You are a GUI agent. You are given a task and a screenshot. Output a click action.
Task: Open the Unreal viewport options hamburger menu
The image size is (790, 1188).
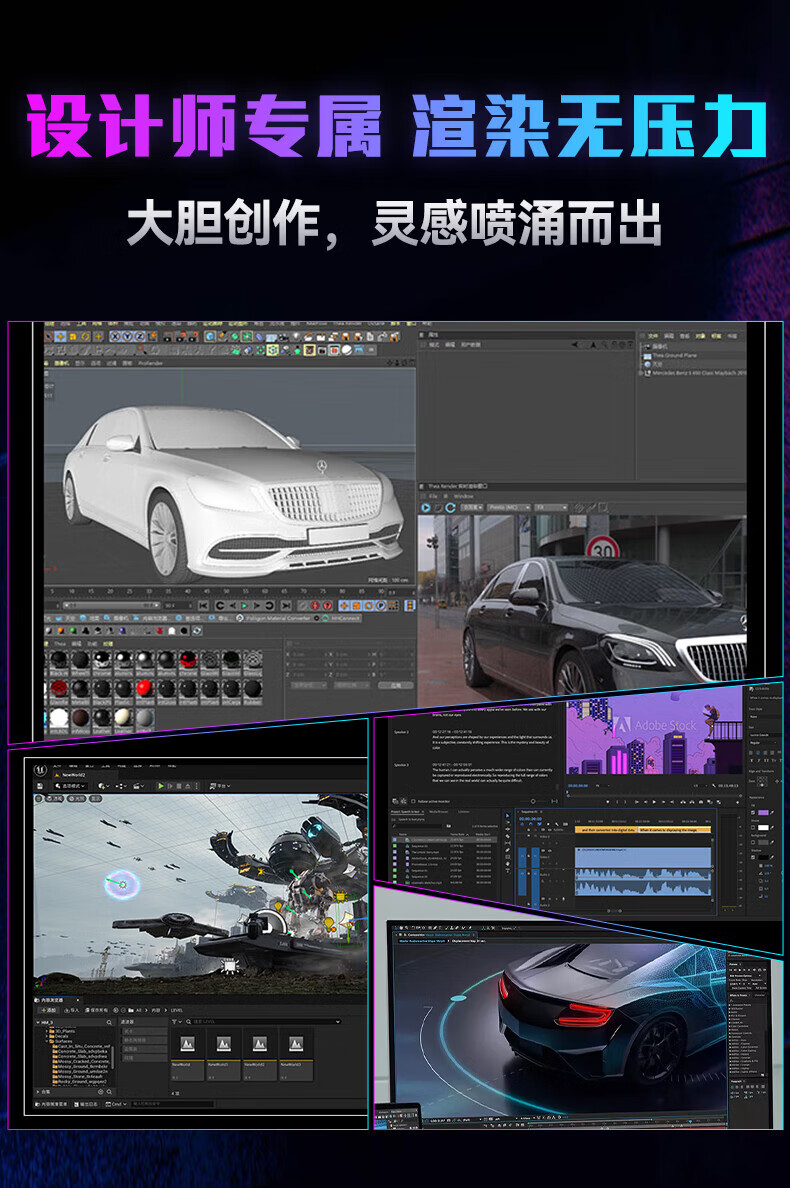pos(39,799)
